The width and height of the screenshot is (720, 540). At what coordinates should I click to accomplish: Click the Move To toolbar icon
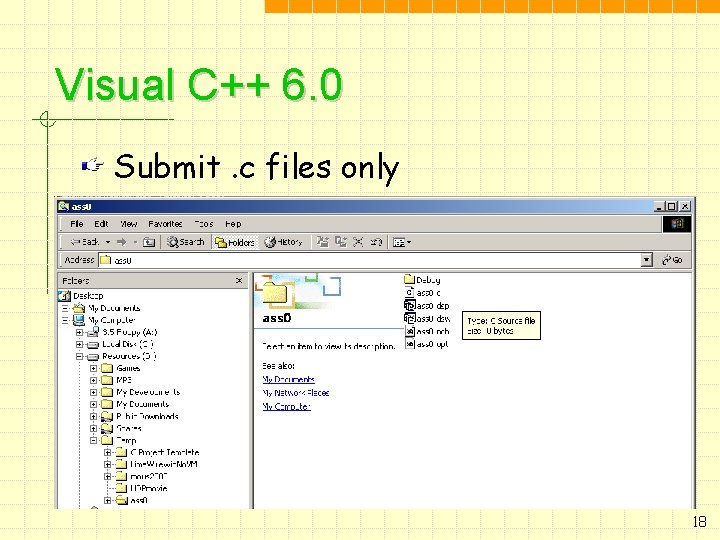coord(323,242)
